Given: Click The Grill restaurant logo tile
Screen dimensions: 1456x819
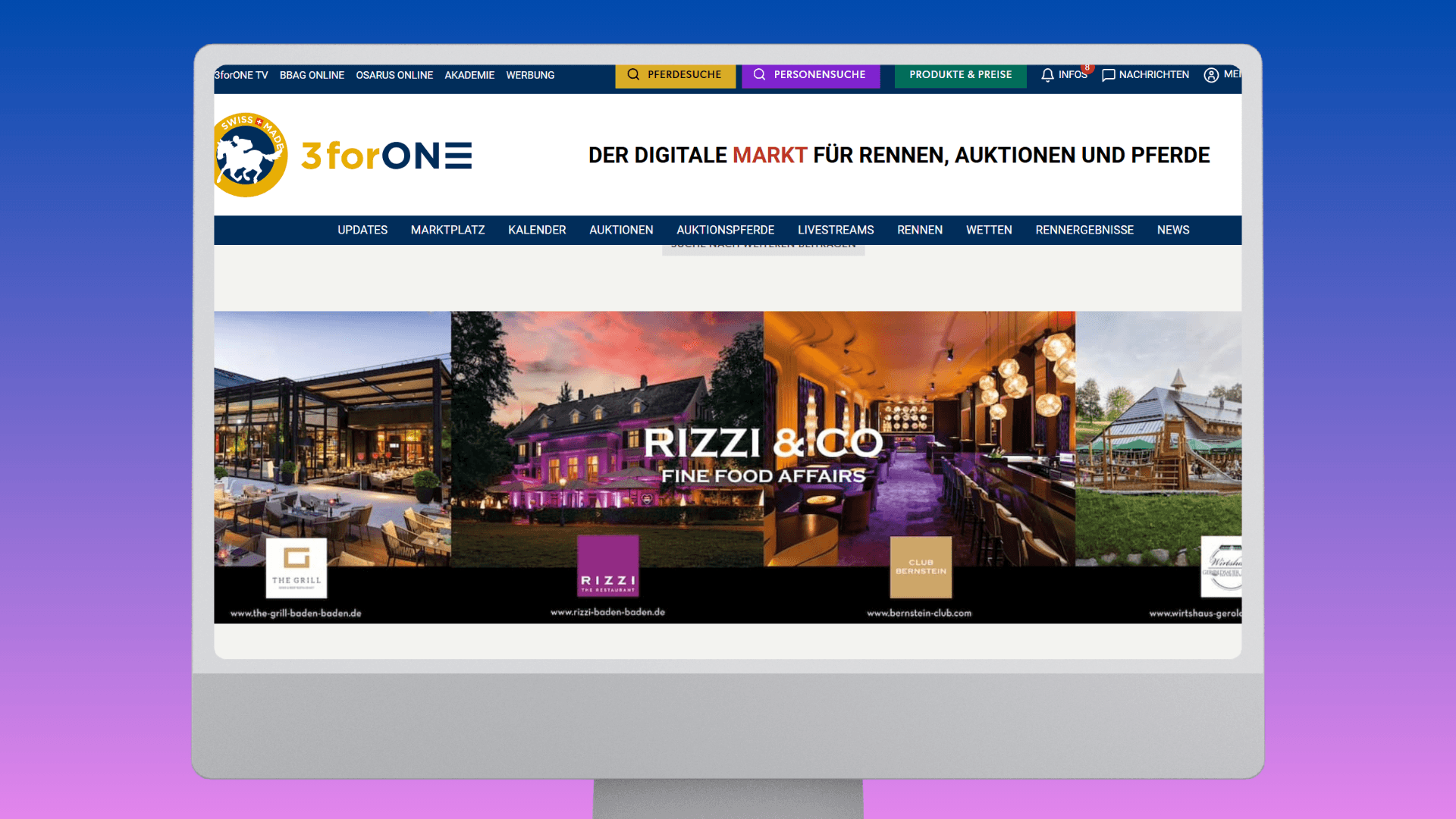Looking at the screenshot, I should [297, 568].
